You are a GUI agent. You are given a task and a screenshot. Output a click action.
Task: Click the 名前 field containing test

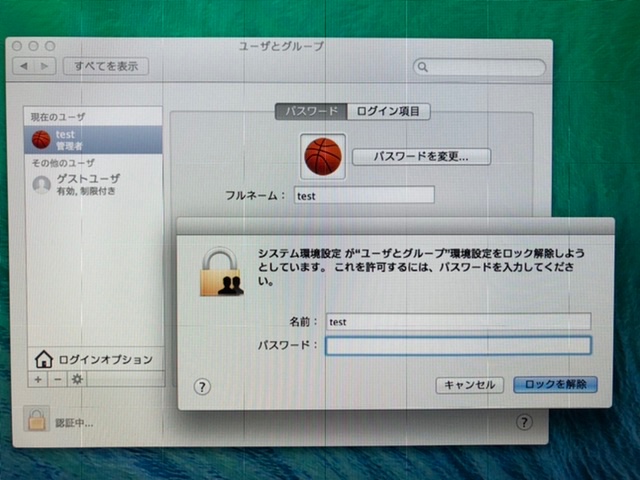(458, 322)
